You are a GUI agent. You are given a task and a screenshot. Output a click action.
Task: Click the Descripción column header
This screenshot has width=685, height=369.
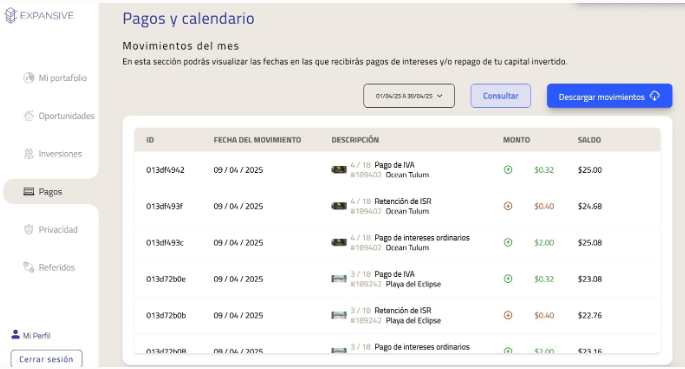pyautogui.click(x=355, y=140)
